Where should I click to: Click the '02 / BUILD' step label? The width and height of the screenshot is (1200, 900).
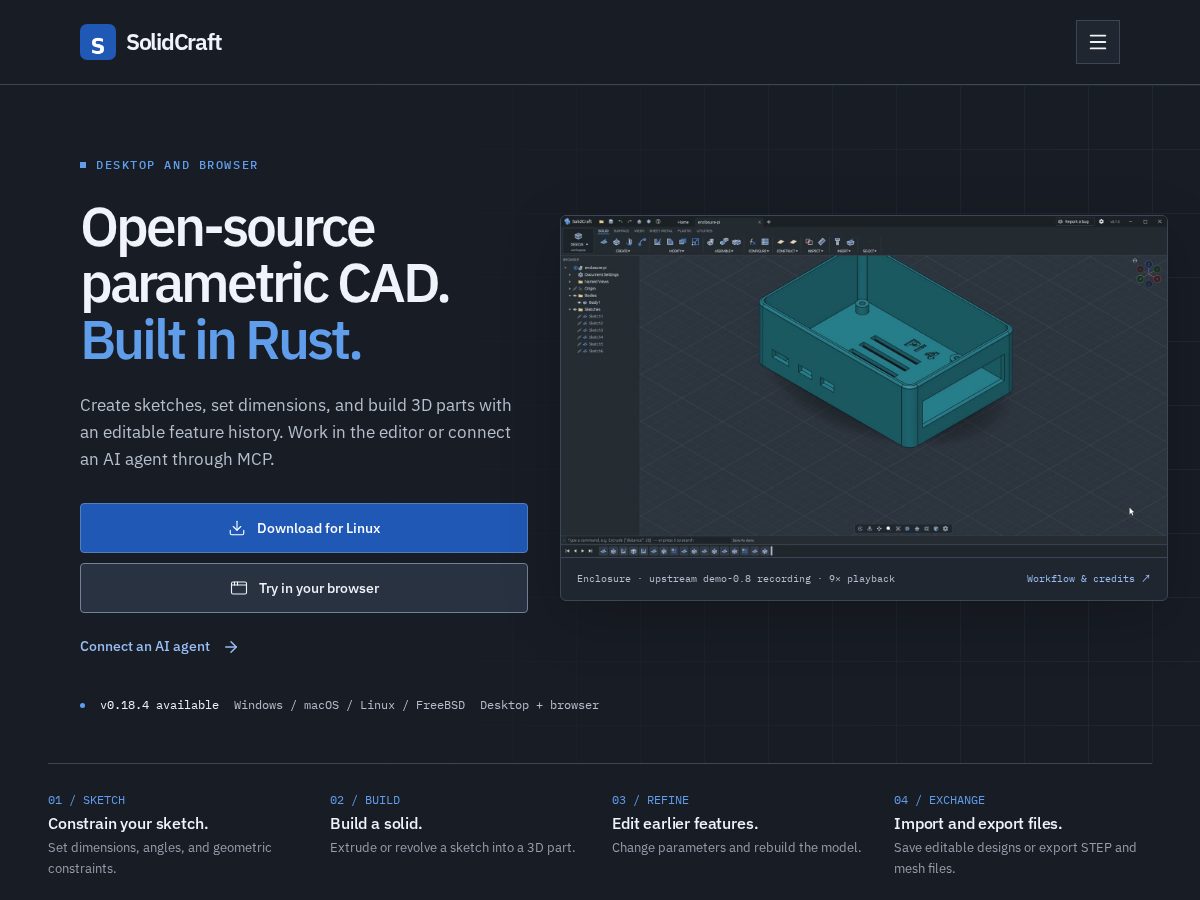[365, 800]
